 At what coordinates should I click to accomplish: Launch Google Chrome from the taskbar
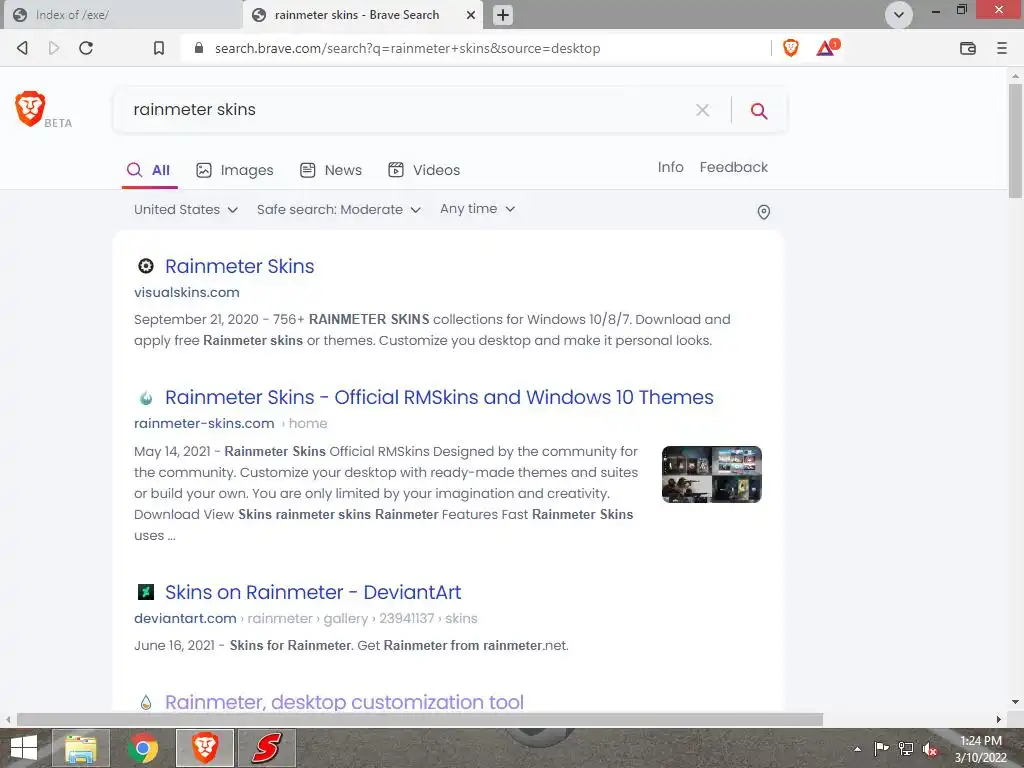pos(143,748)
